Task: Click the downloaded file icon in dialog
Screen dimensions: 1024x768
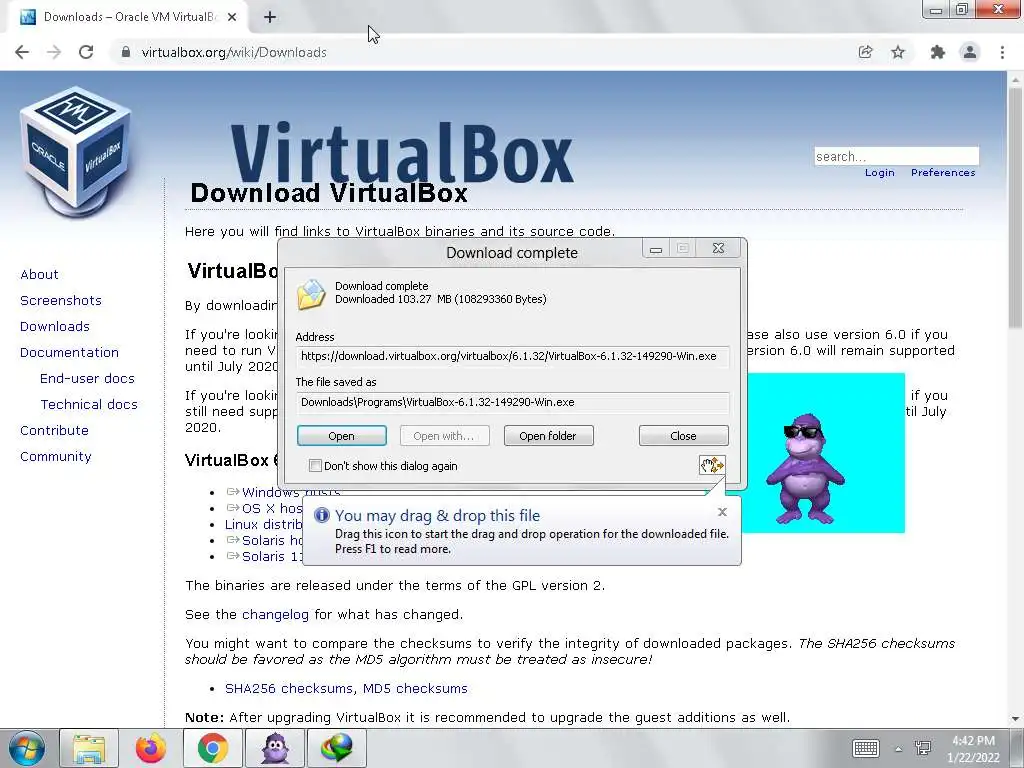Action: point(311,294)
